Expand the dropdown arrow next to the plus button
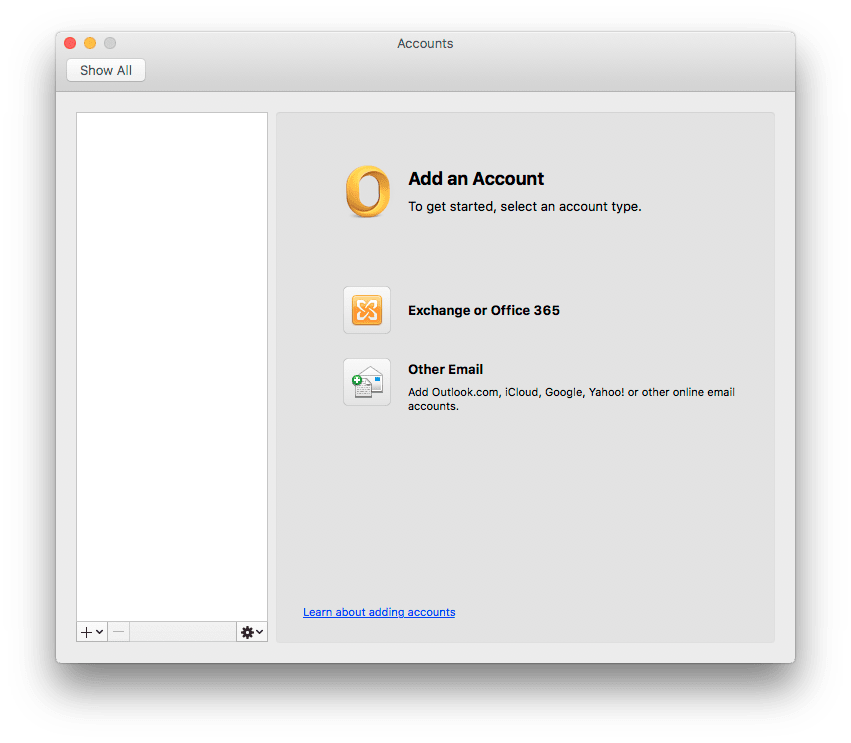Image resolution: width=851 pixels, height=743 pixels. 98,632
